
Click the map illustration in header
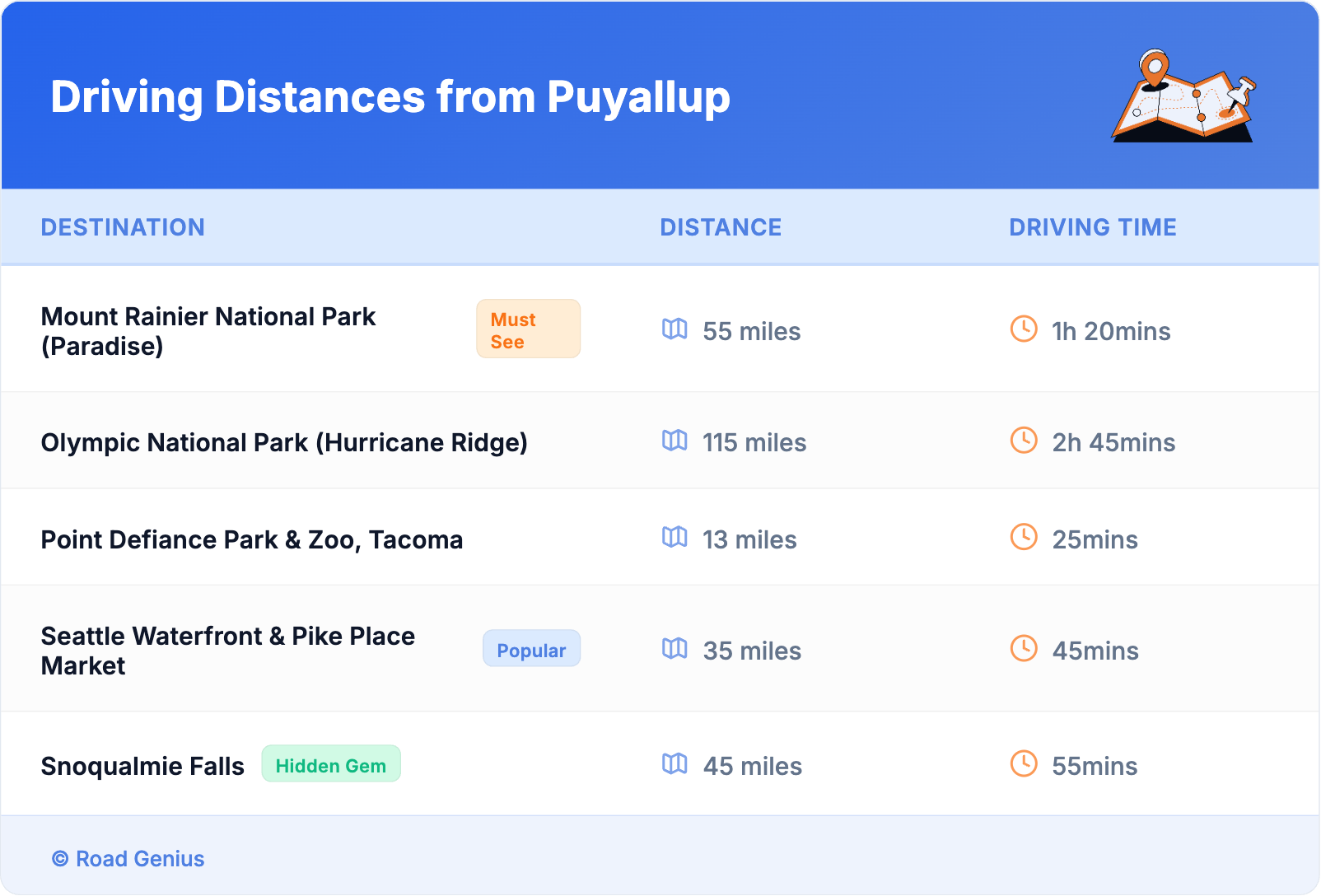[x=1184, y=97]
